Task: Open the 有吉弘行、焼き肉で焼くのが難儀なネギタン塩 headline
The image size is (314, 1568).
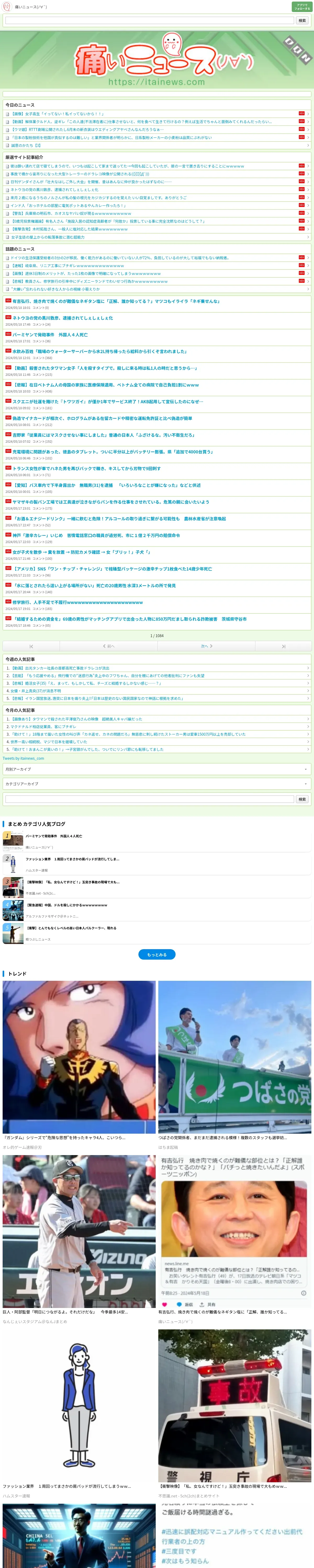Action: (116, 301)
